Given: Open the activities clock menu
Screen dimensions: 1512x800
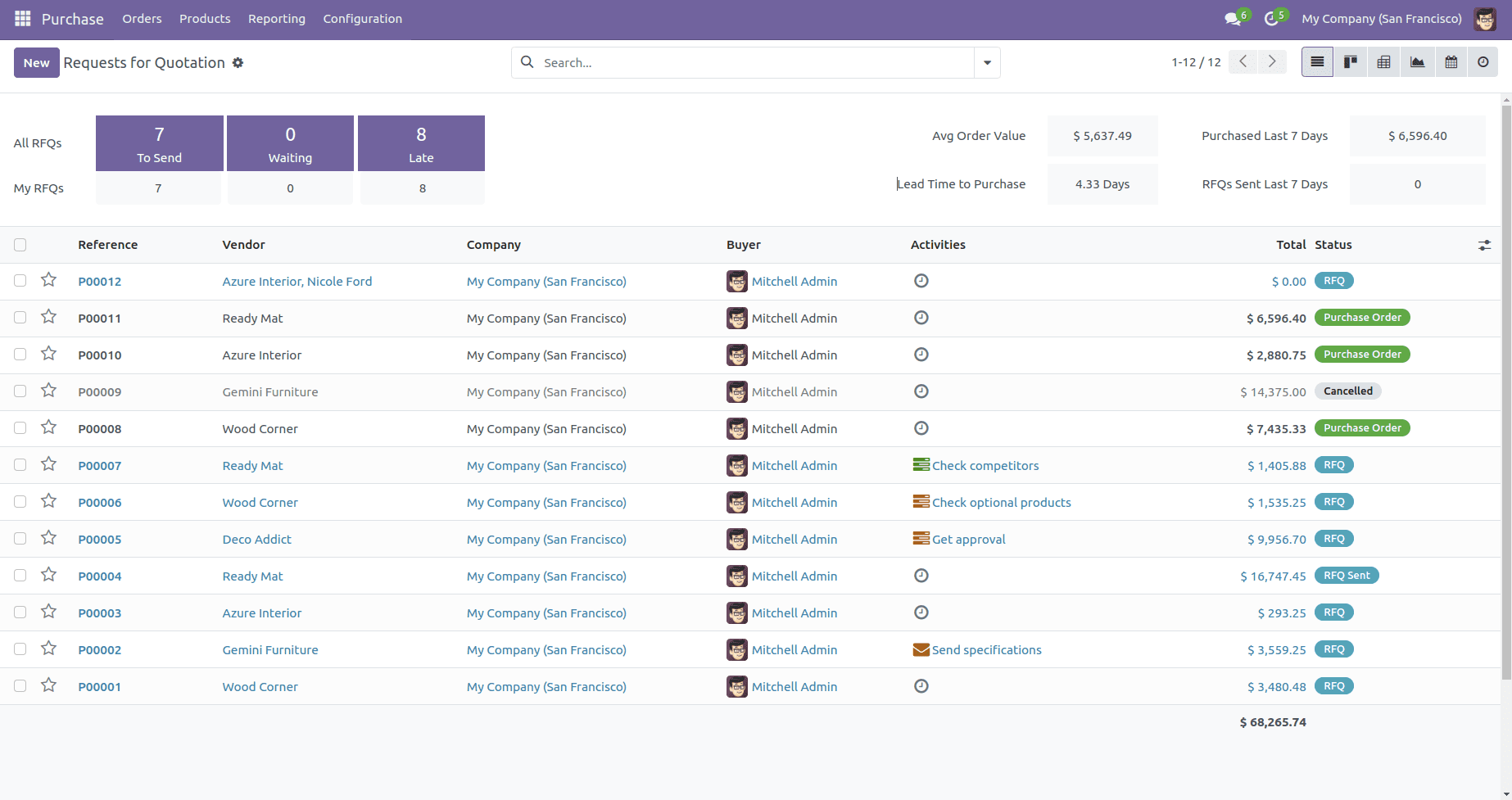Looking at the screenshot, I should [1272, 18].
